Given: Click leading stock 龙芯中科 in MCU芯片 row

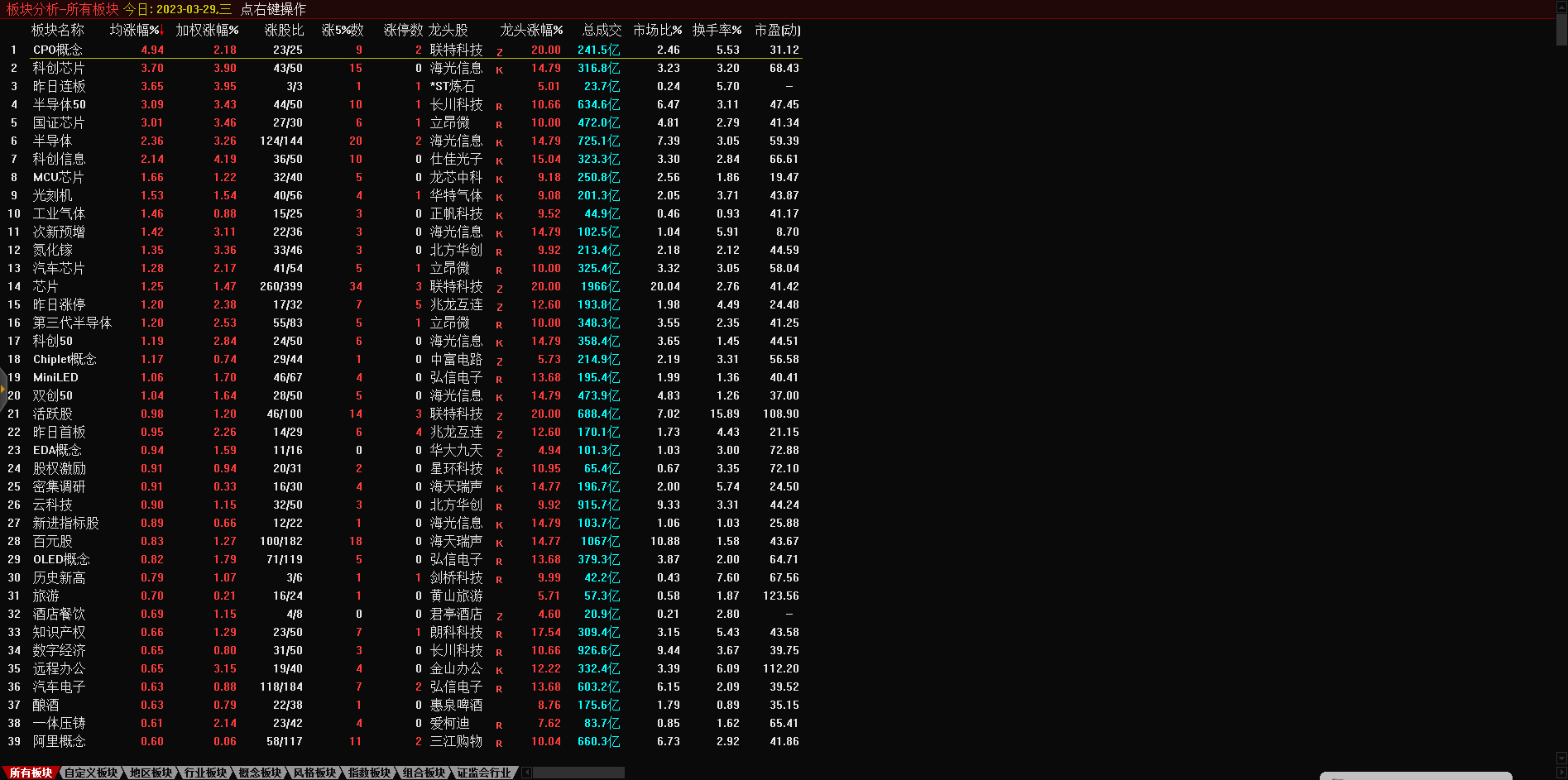Looking at the screenshot, I should (x=456, y=178).
